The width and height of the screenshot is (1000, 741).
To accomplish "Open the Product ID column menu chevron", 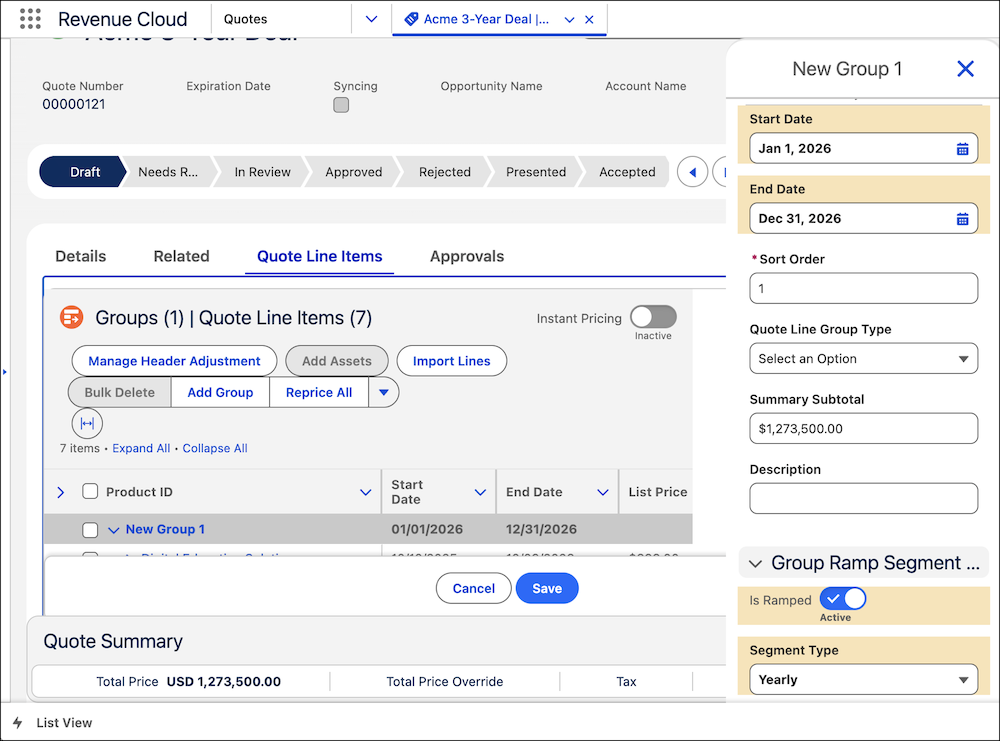I will [x=365, y=492].
